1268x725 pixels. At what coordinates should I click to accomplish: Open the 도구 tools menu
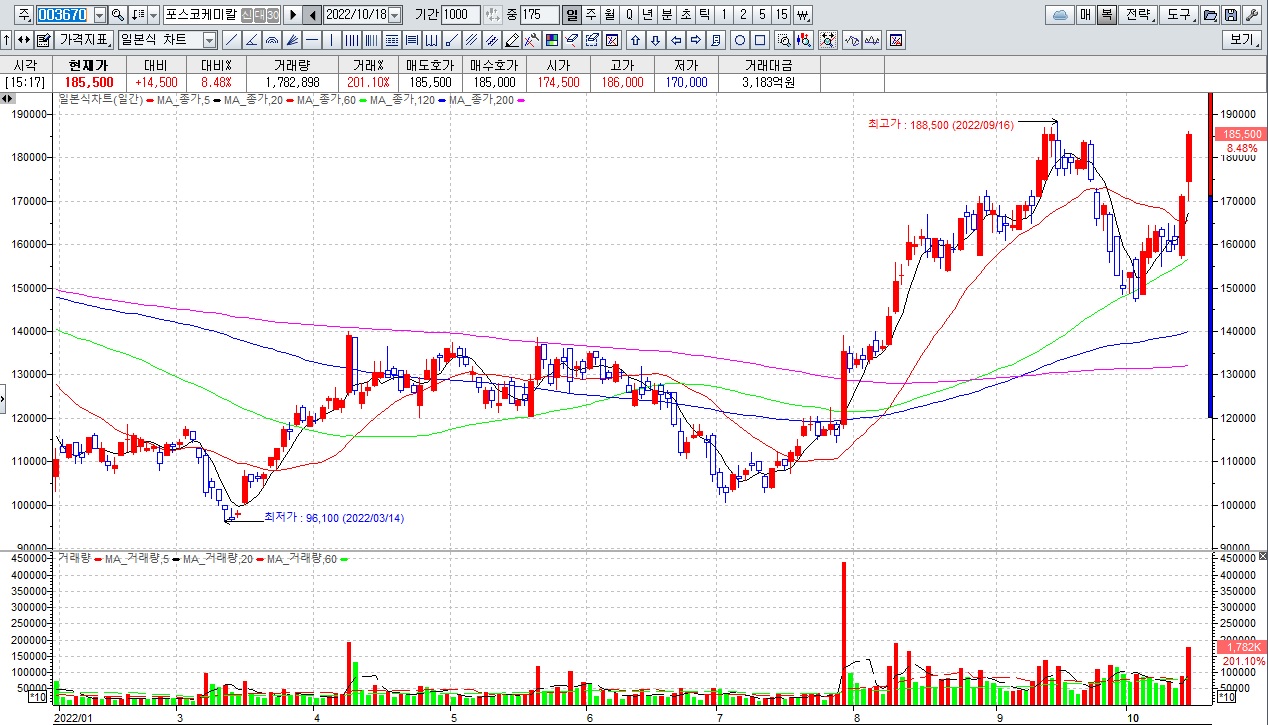click(x=1180, y=15)
